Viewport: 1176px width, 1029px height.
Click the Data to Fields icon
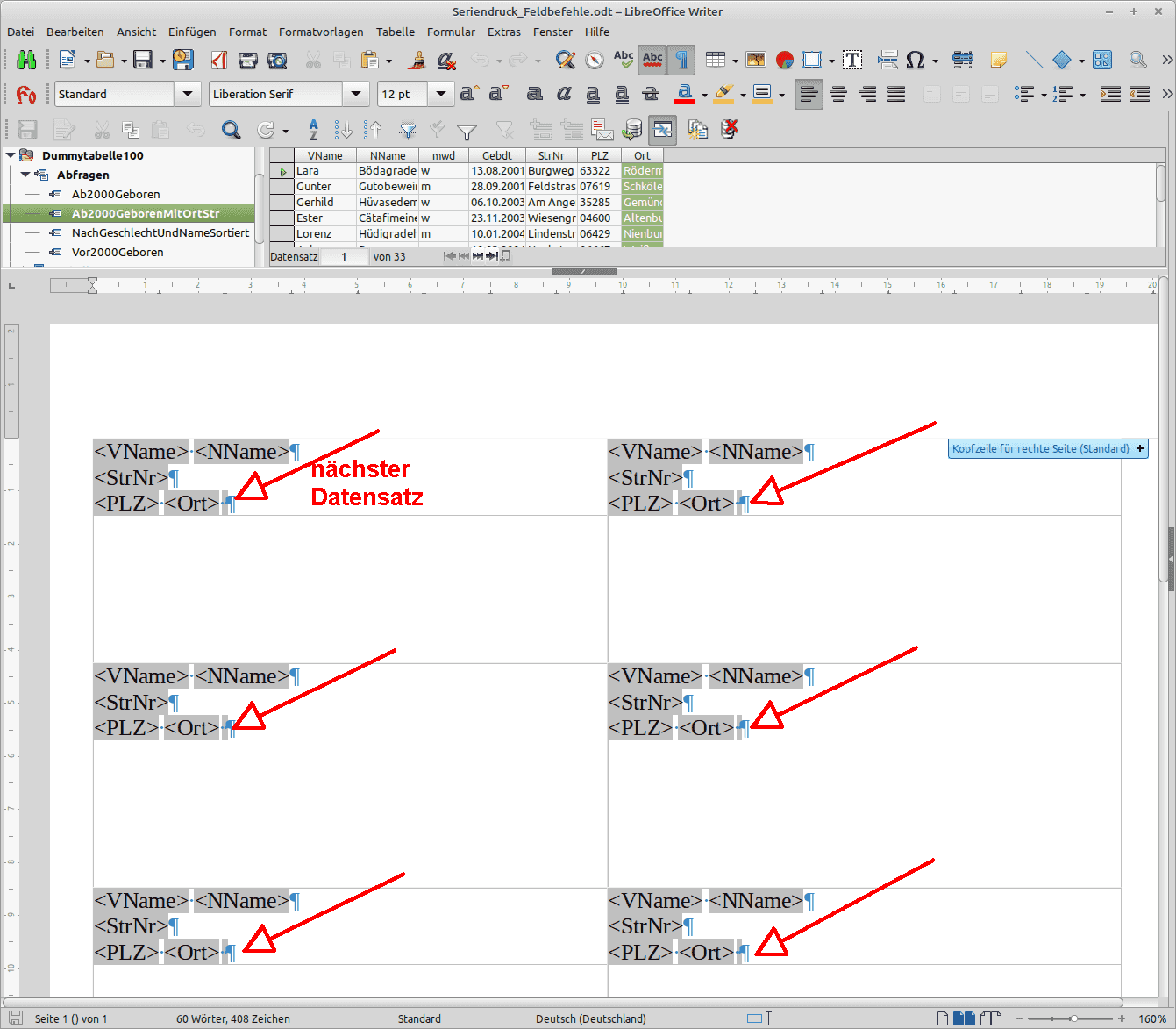click(x=571, y=130)
